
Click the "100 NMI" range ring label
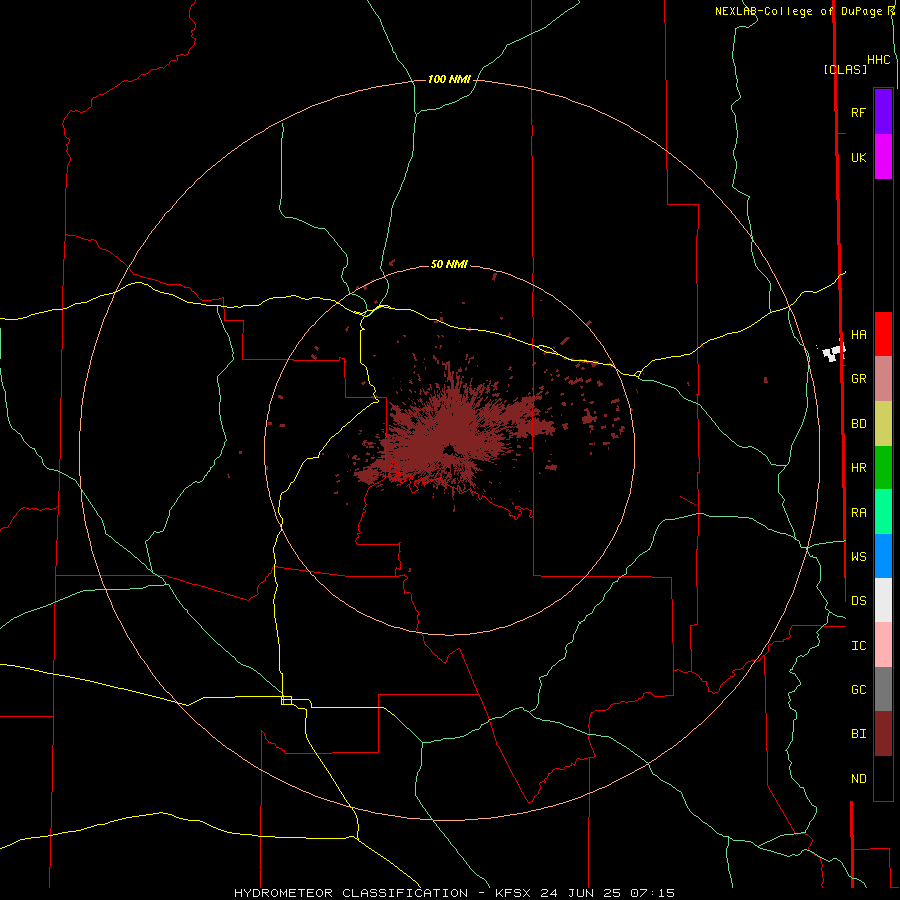449,79
